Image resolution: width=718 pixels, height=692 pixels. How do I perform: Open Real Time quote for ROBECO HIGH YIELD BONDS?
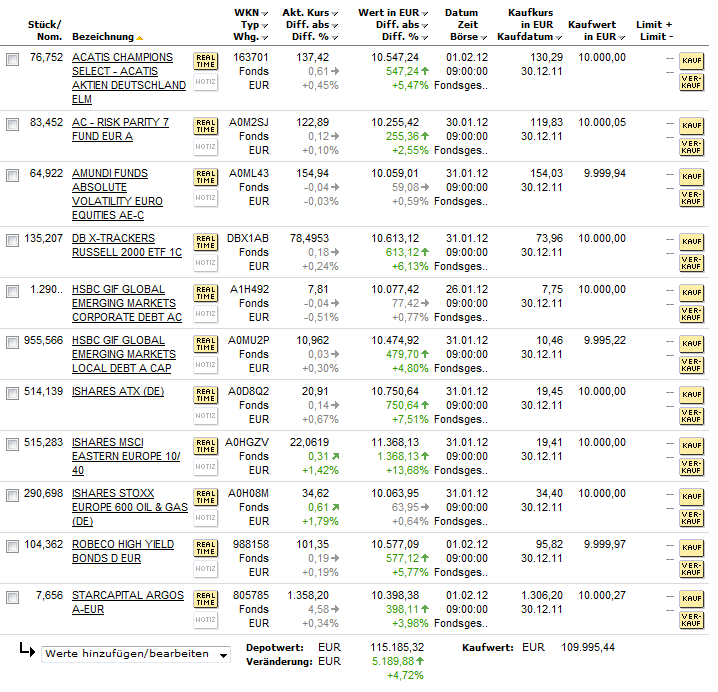tap(206, 547)
